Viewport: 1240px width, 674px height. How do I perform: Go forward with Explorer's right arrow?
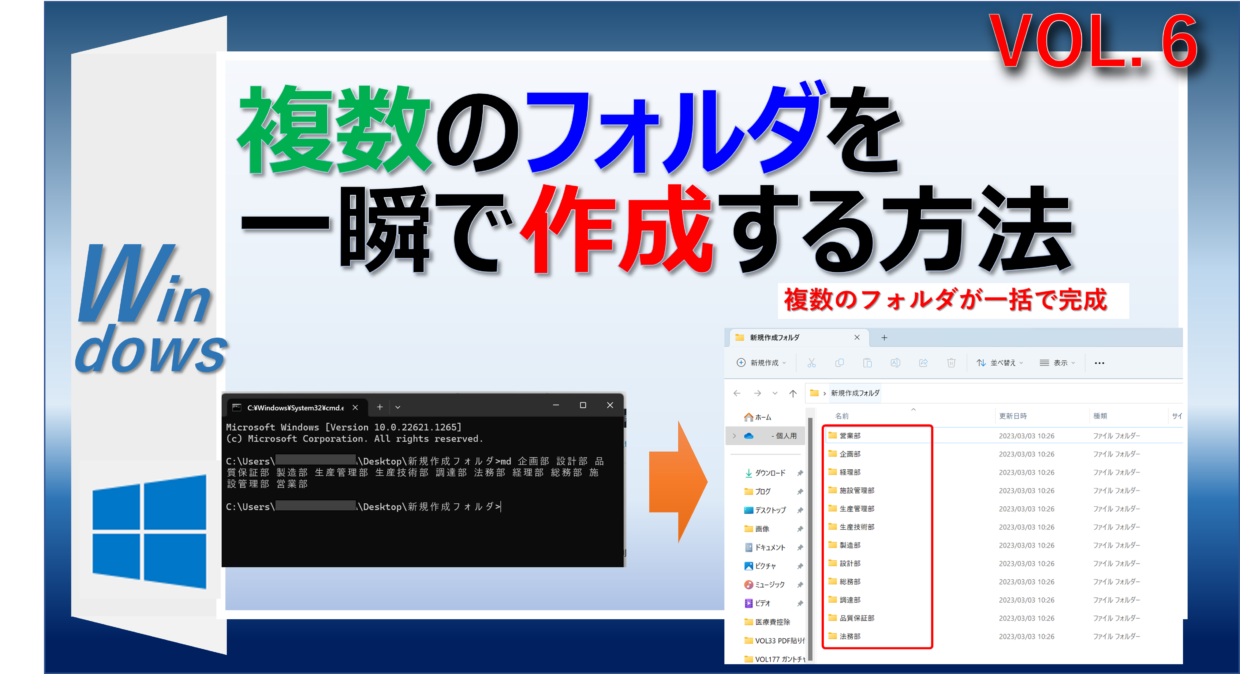(x=758, y=393)
